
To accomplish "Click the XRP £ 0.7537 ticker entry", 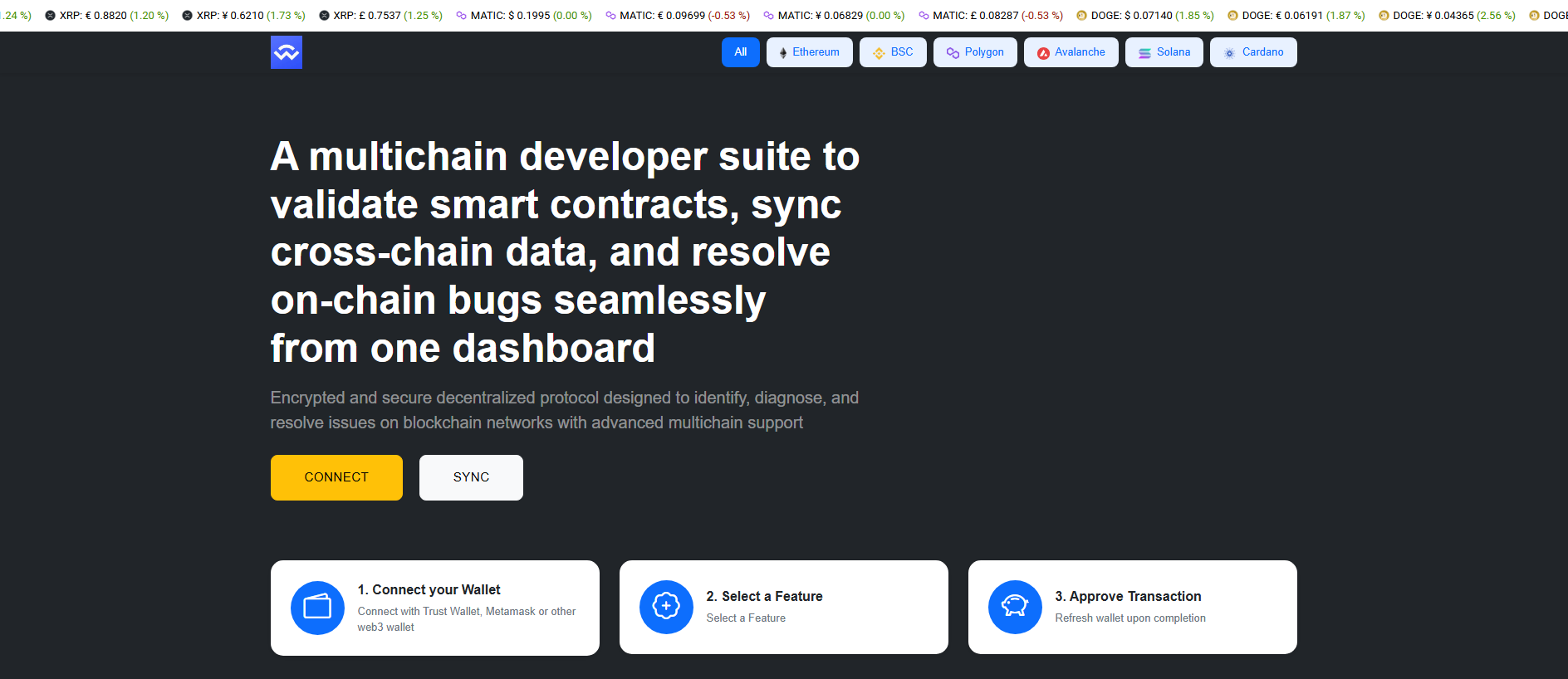I will 380,16.
